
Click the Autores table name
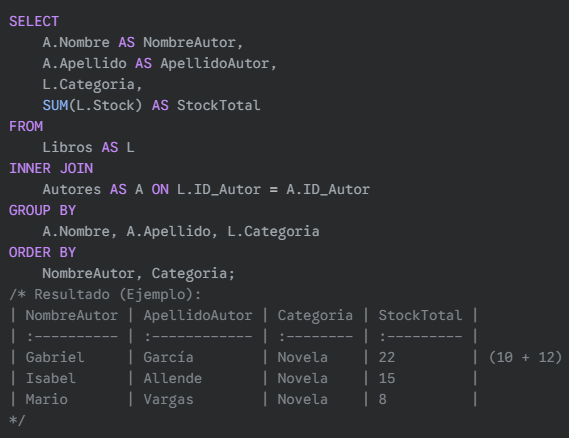[71, 190]
